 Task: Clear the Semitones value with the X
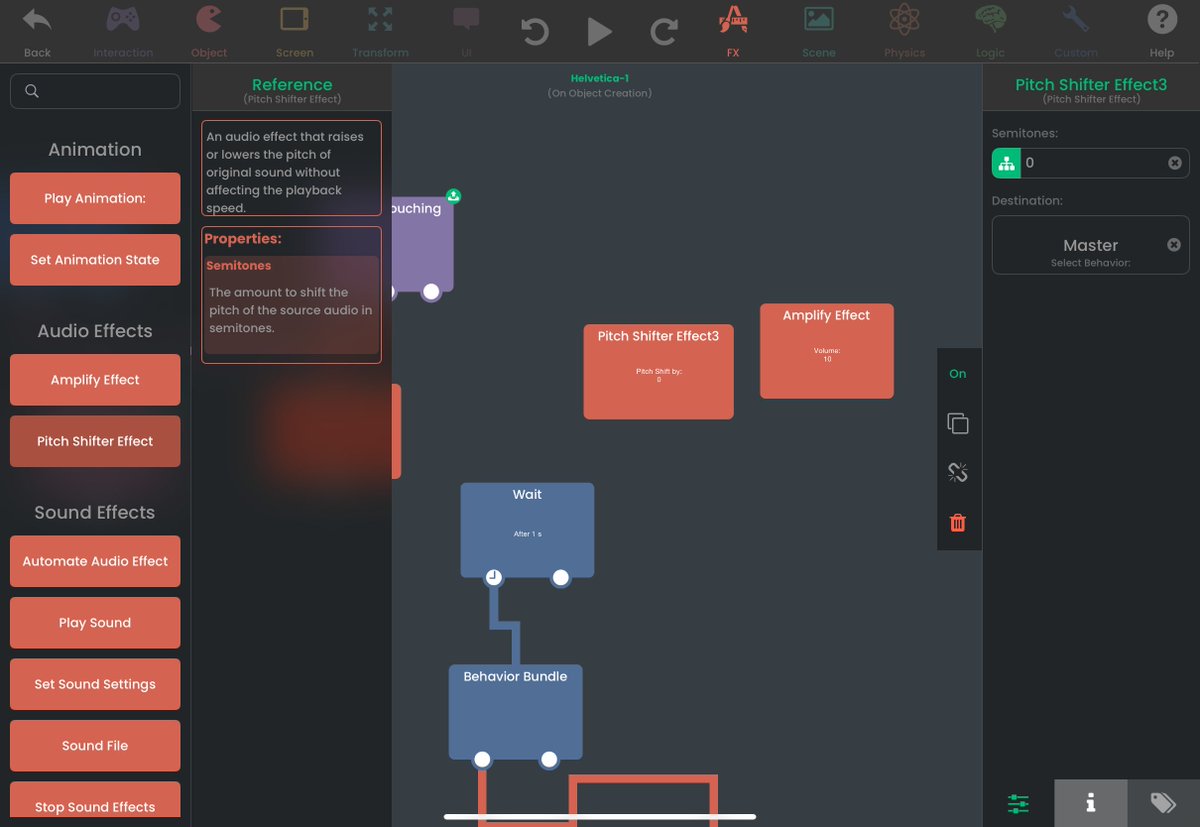(x=1175, y=162)
